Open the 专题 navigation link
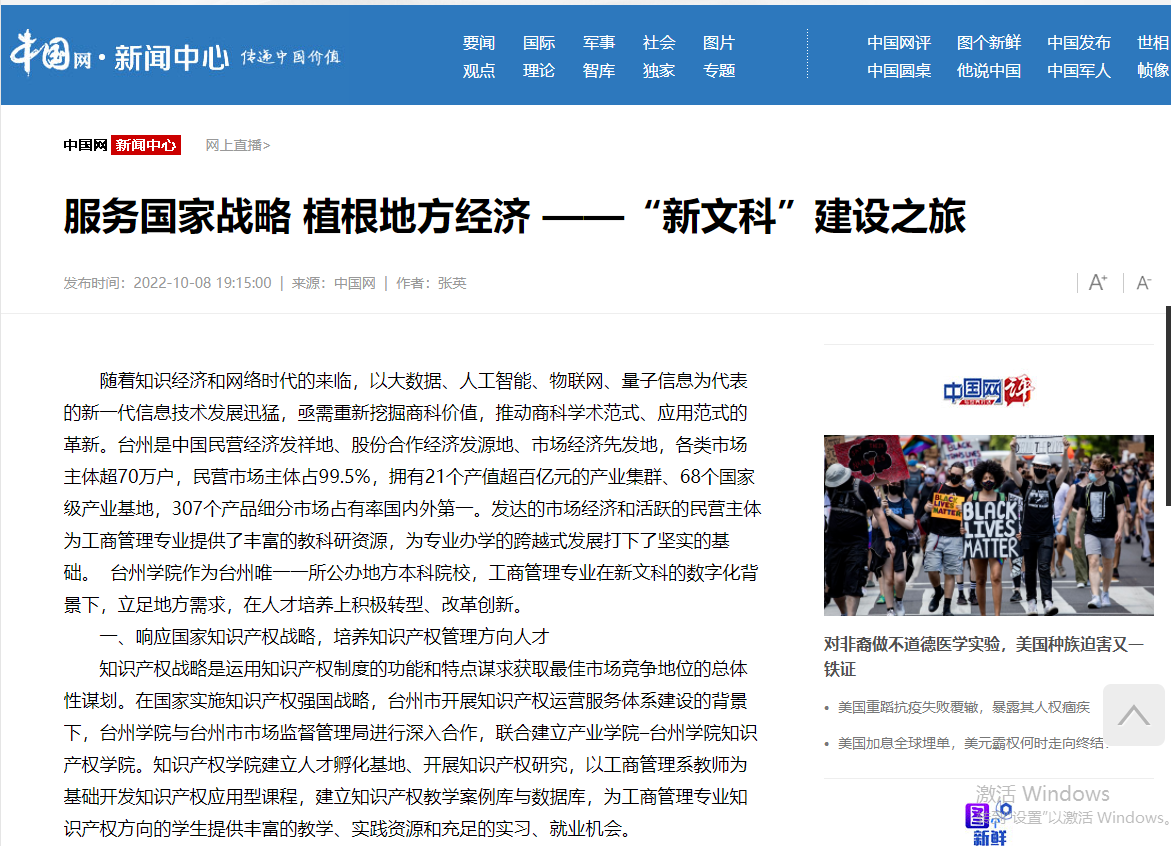This screenshot has height=846, width=1171. [x=719, y=71]
